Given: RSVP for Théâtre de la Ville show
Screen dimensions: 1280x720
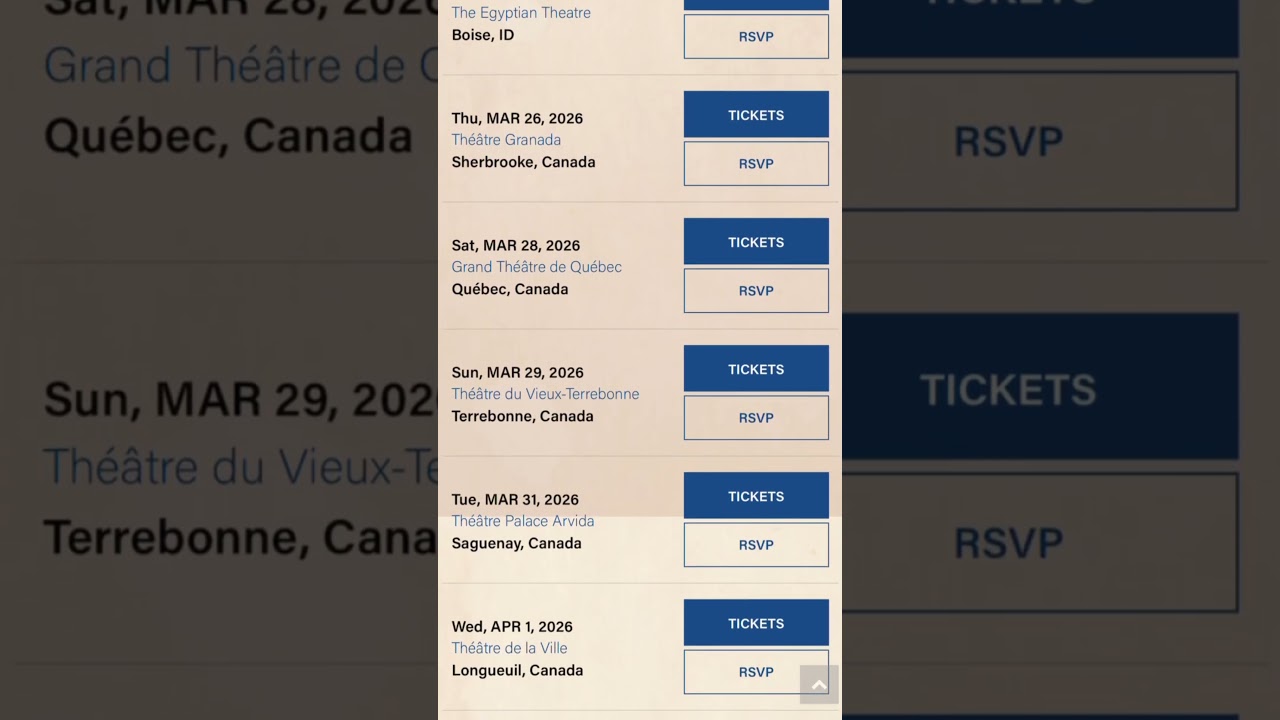Looking at the screenshot, I should coord(756,672).
